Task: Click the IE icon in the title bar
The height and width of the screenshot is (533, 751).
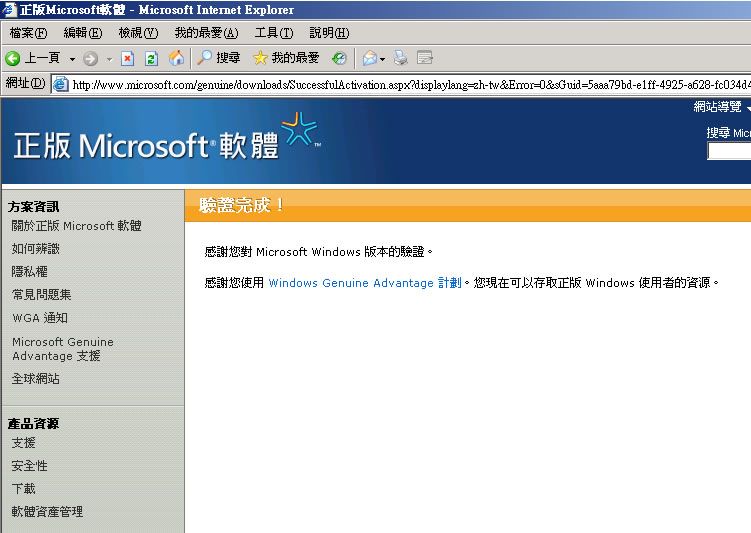Action: pos(10,9)
